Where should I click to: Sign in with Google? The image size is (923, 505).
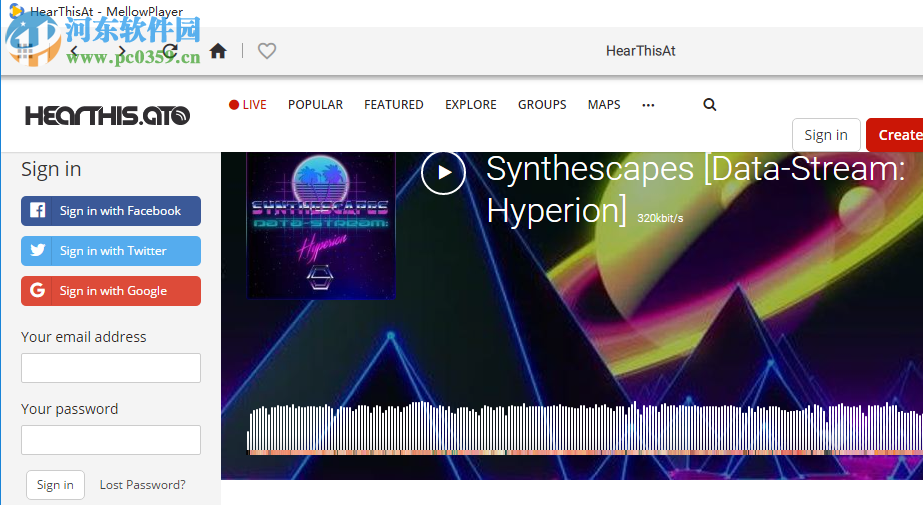[x=111, y=291]
